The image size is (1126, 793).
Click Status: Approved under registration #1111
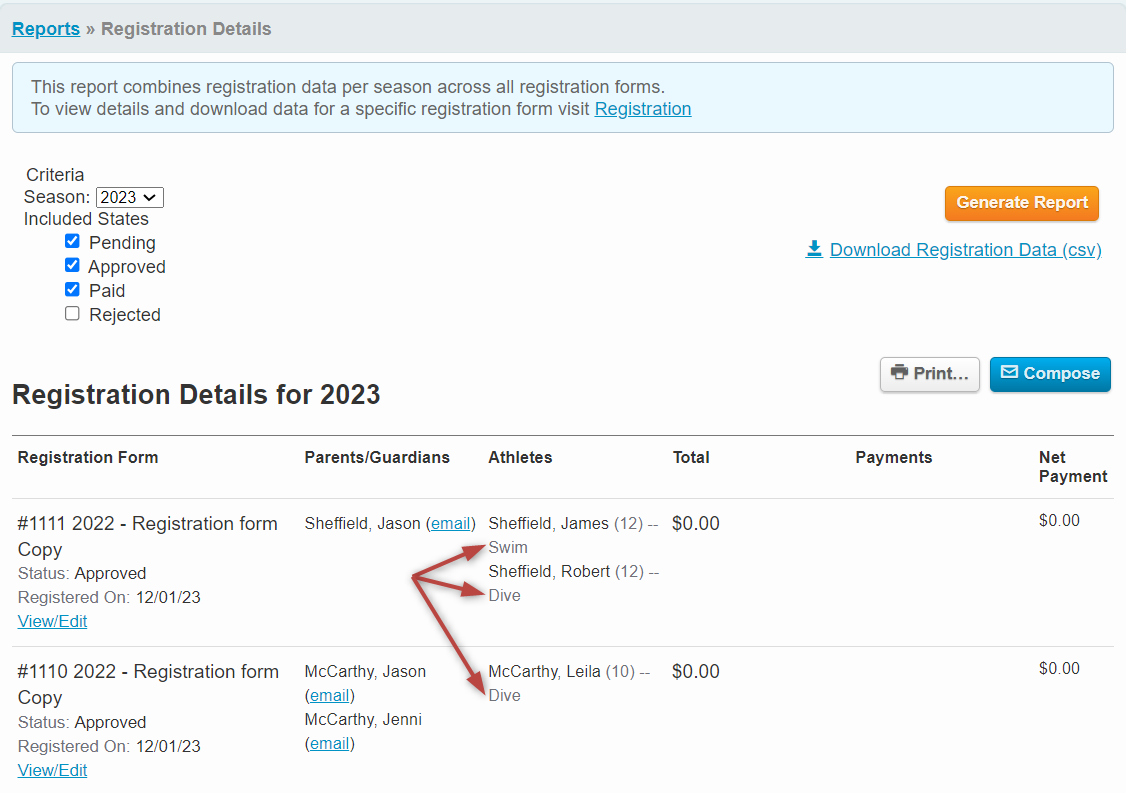click(x=82, y=573)
